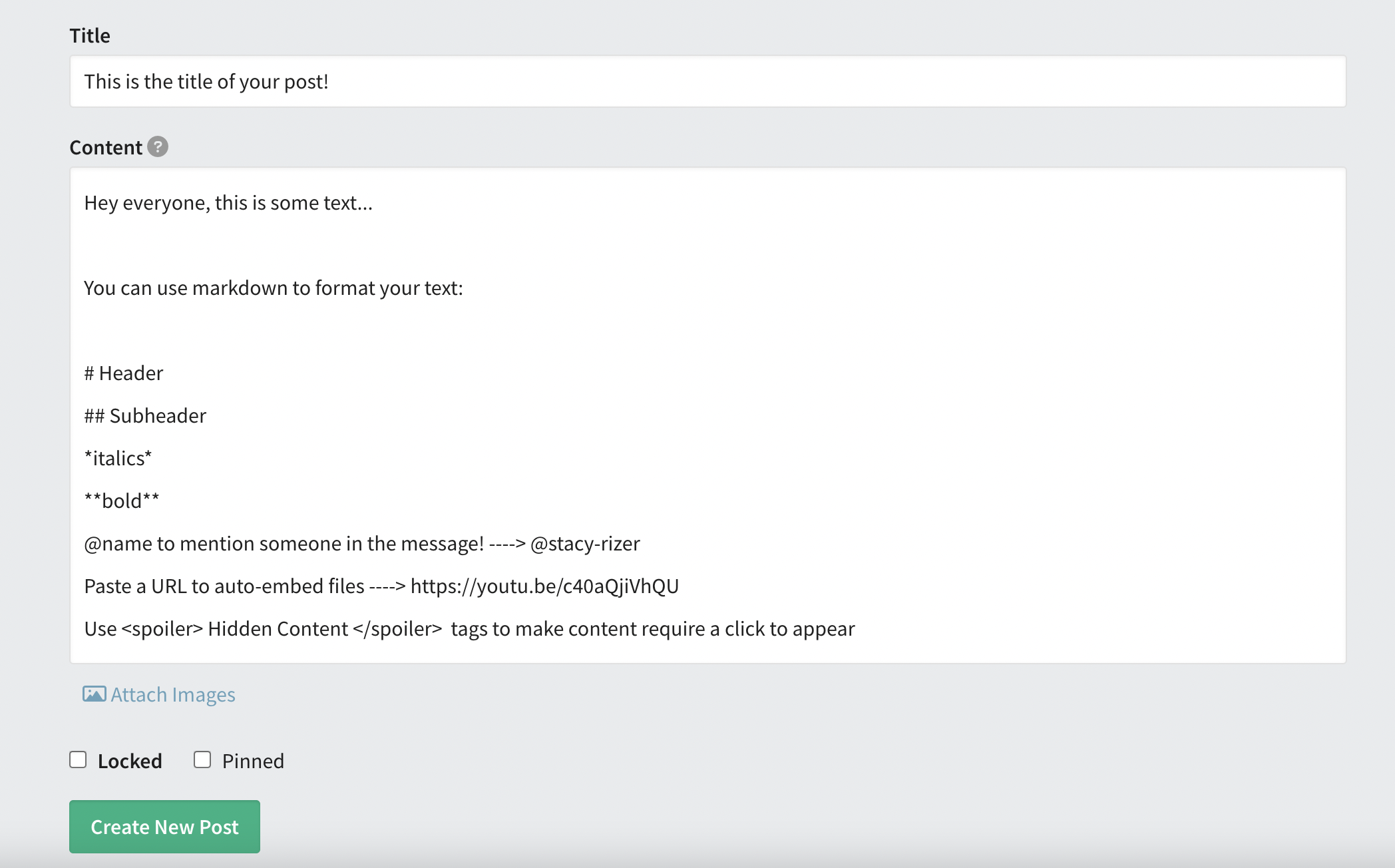Viewport: 1395px width, 868px height.
Task: Focus the Title input field
Action: (708, 81)
